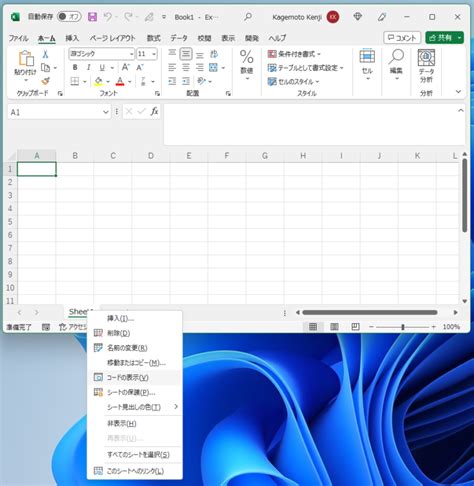
Task: Open the font name combo box
Action: point(102,54)
